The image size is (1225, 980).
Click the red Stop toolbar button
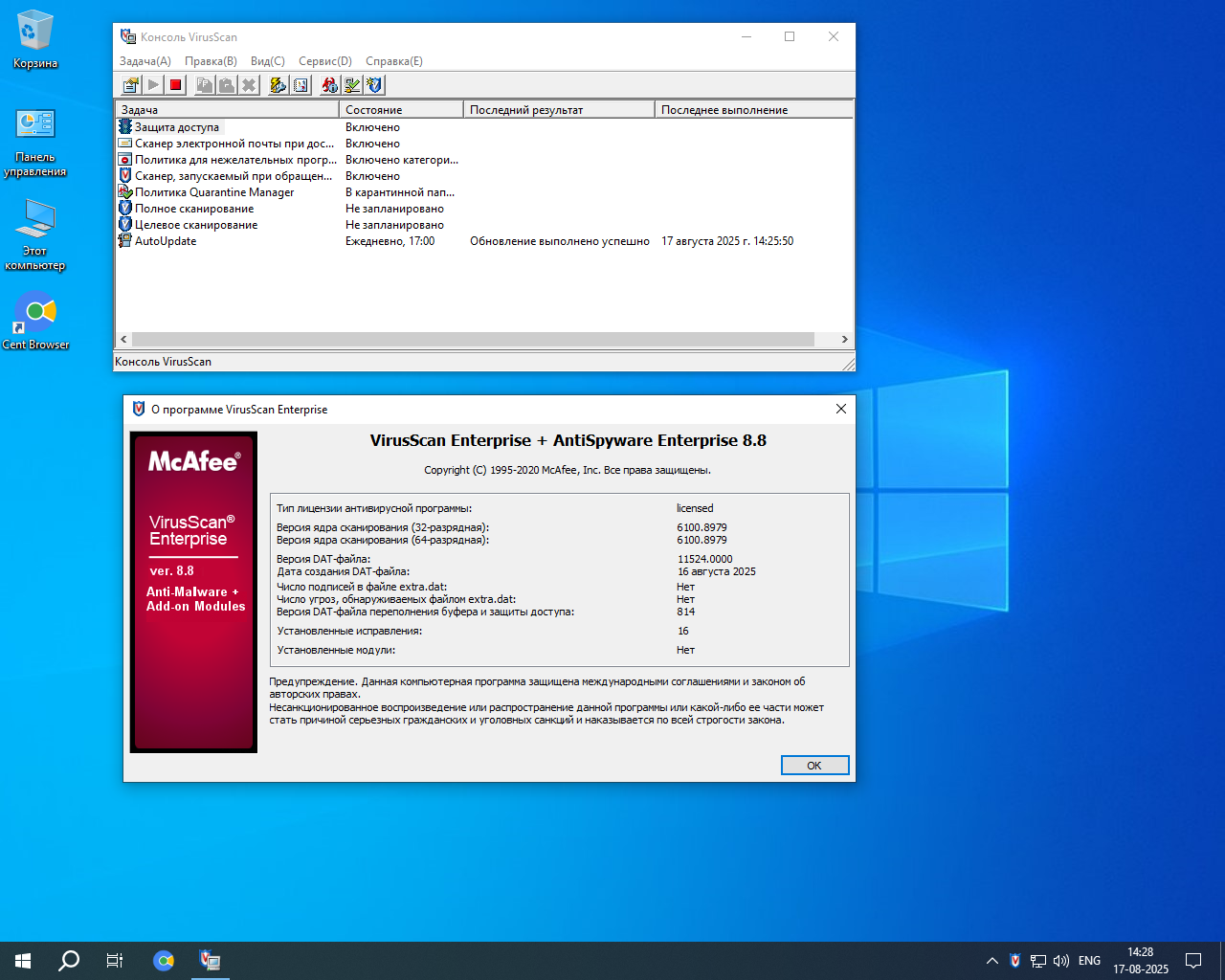click(175, 85)
